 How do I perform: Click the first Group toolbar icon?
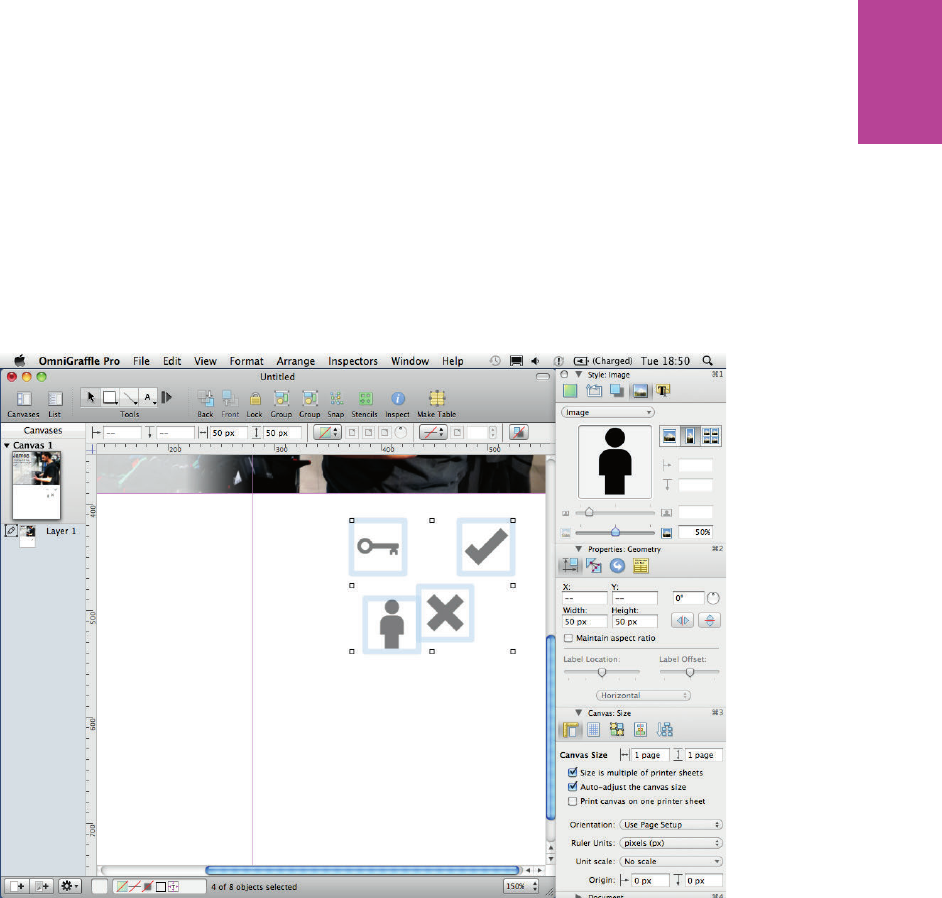[281, 398]
